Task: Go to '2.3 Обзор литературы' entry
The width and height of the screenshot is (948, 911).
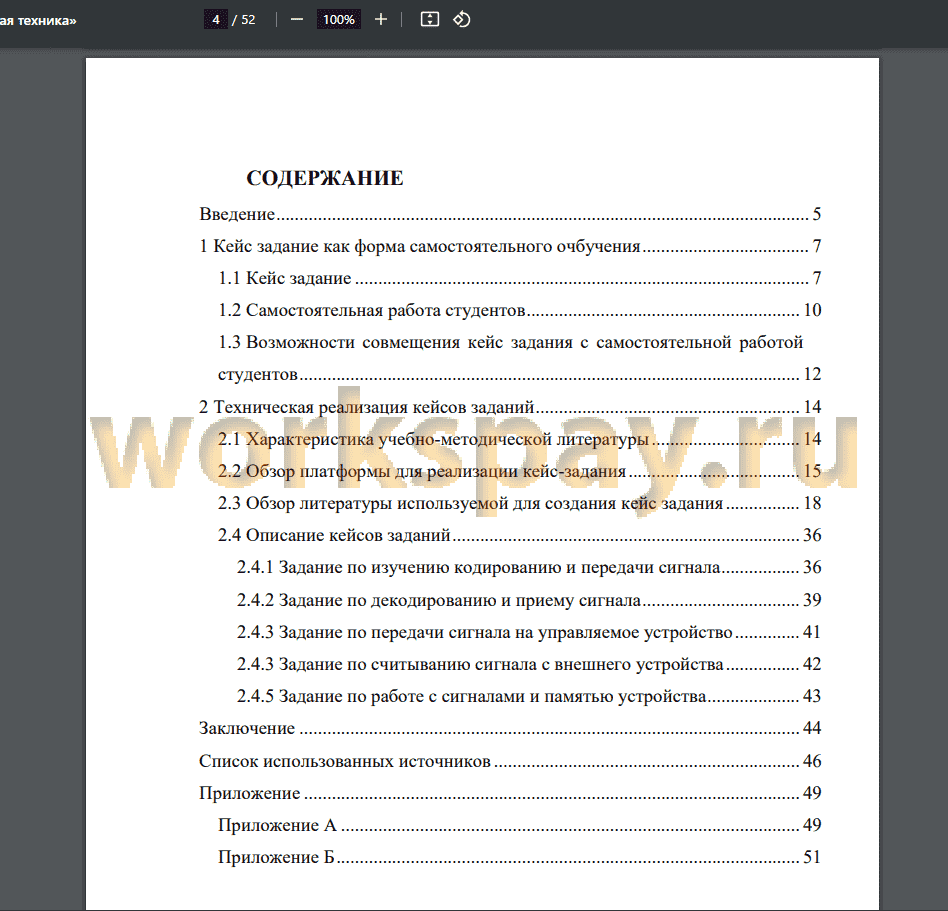Action: (x=519, y=503)
